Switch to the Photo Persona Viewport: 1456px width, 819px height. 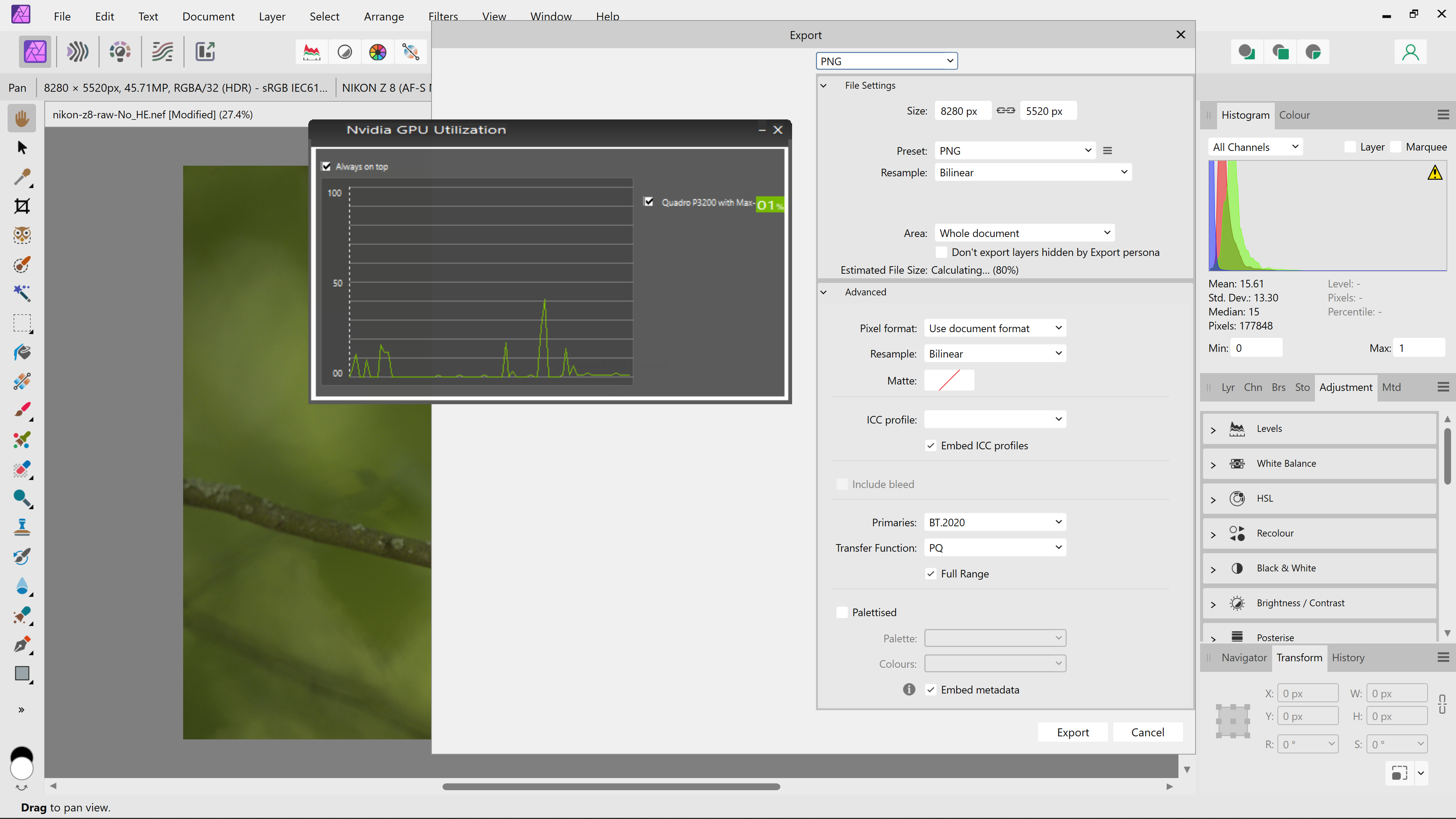35,52
